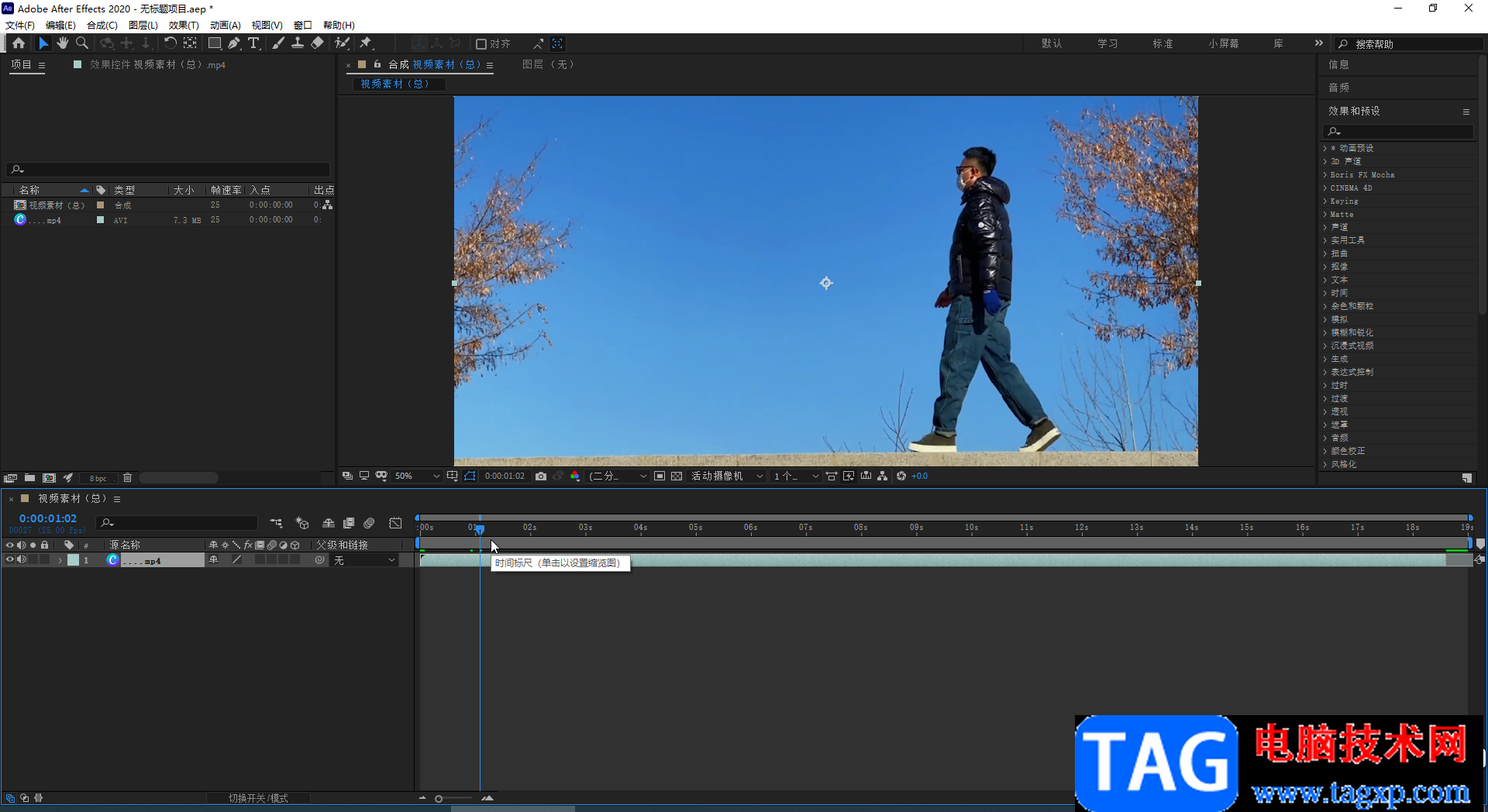1488x812 pixels.
Task: Click 切换开关/模式 button
Action: (x=258, y=798)
